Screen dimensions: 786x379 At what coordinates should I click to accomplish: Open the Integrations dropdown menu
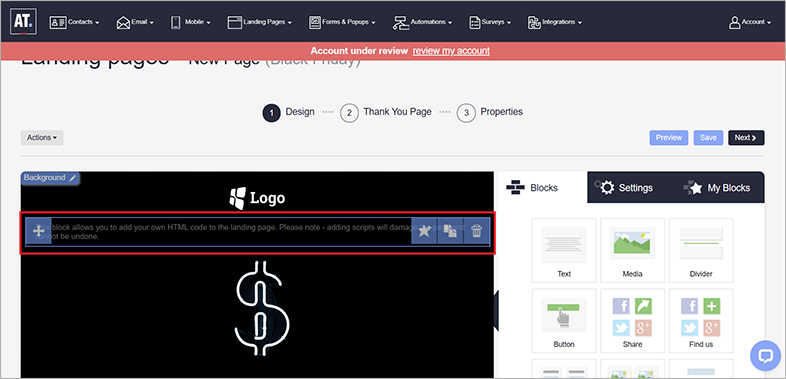(x=554, y=22)
